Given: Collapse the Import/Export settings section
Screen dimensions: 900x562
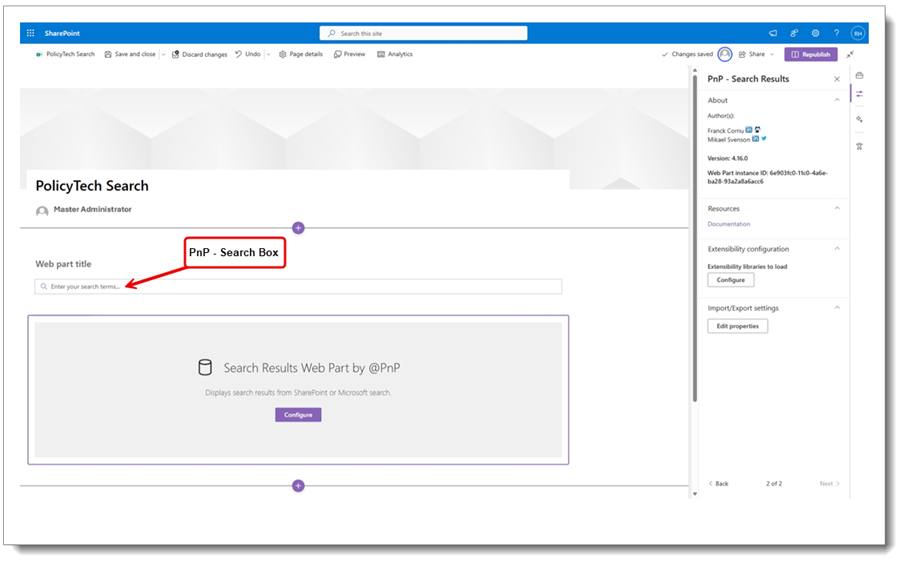Looking at the screenshot, I should pyautogui.click(x=837, y=308).
